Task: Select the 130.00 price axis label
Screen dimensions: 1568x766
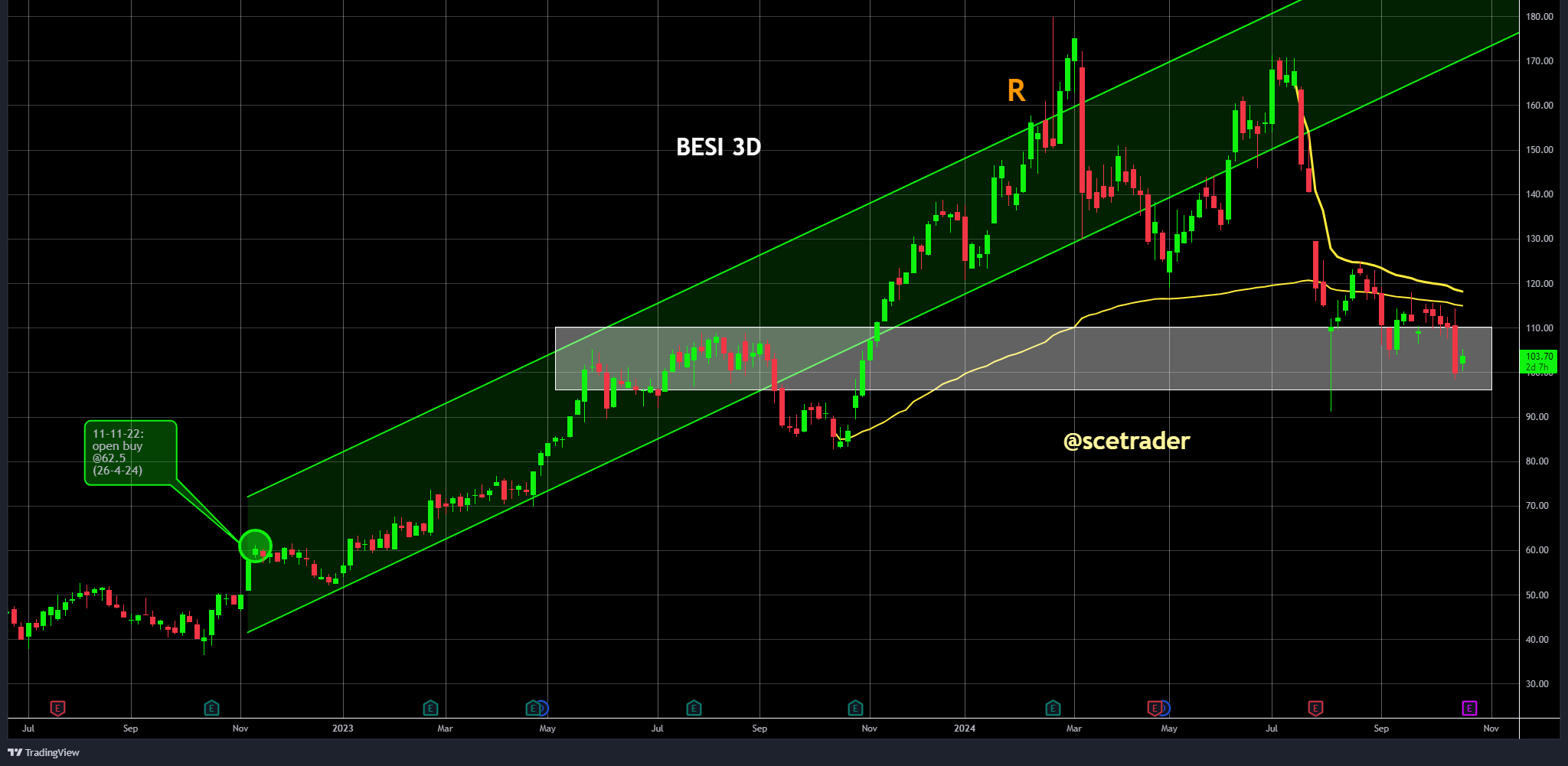Action: pos(1540,239)
